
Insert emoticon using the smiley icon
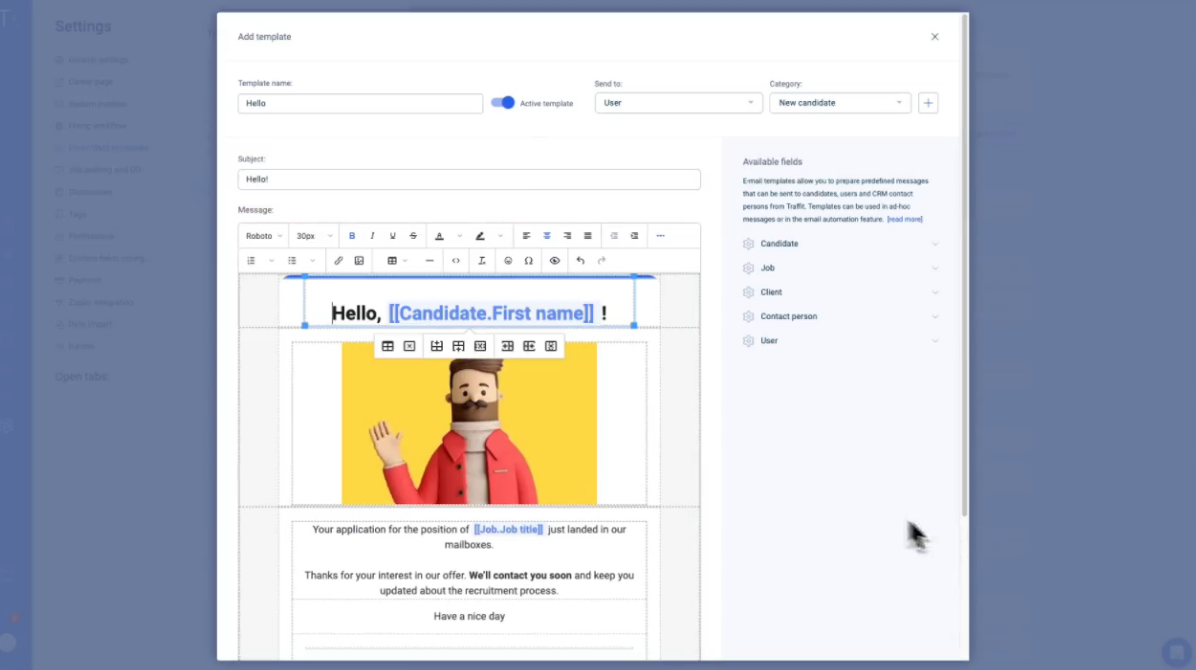pyautogui.click(x=508, y=261)
